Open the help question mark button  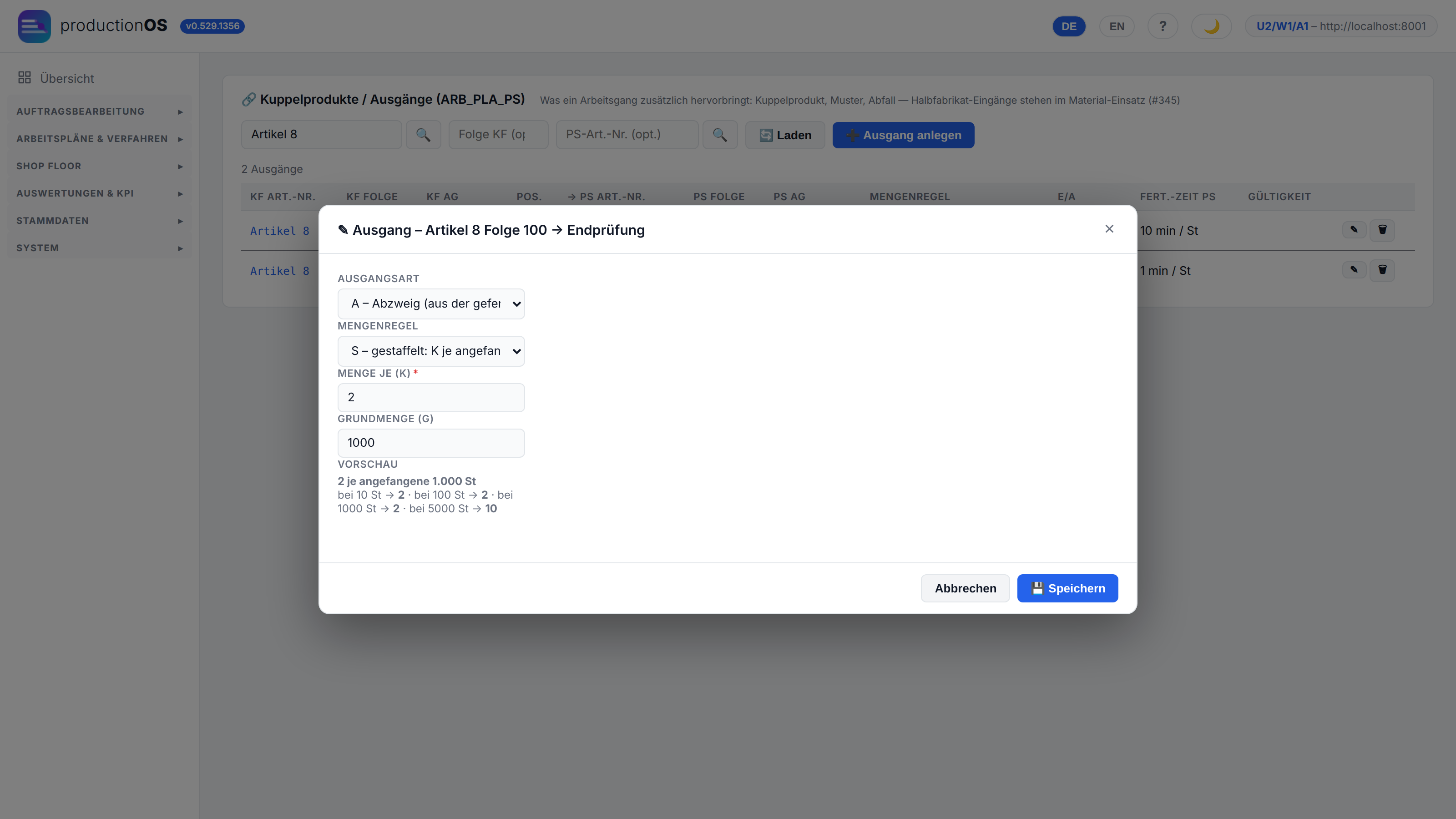pyautogui.click(x=1162, y=26)
